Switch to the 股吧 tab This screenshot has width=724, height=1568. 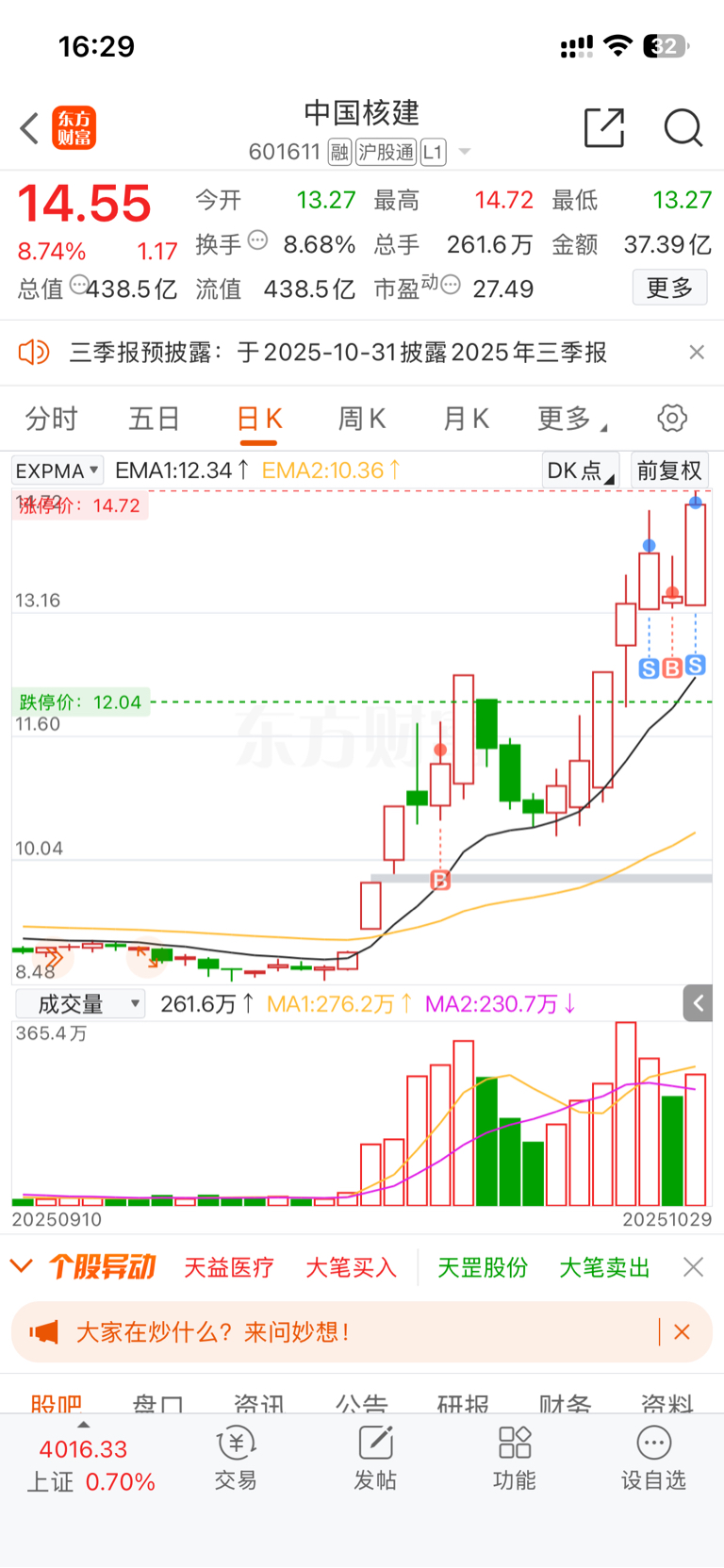point(57,1403)
